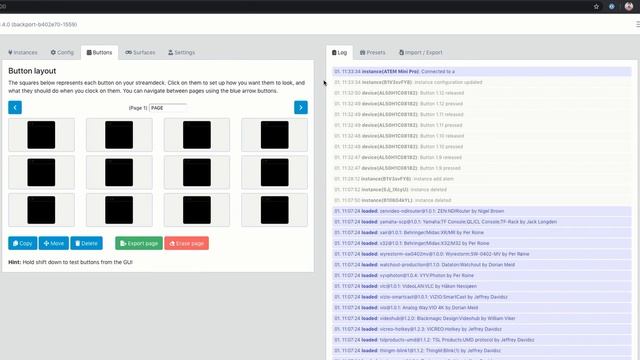Show the Log tab

pyautogui.click(x=339, y=52)
